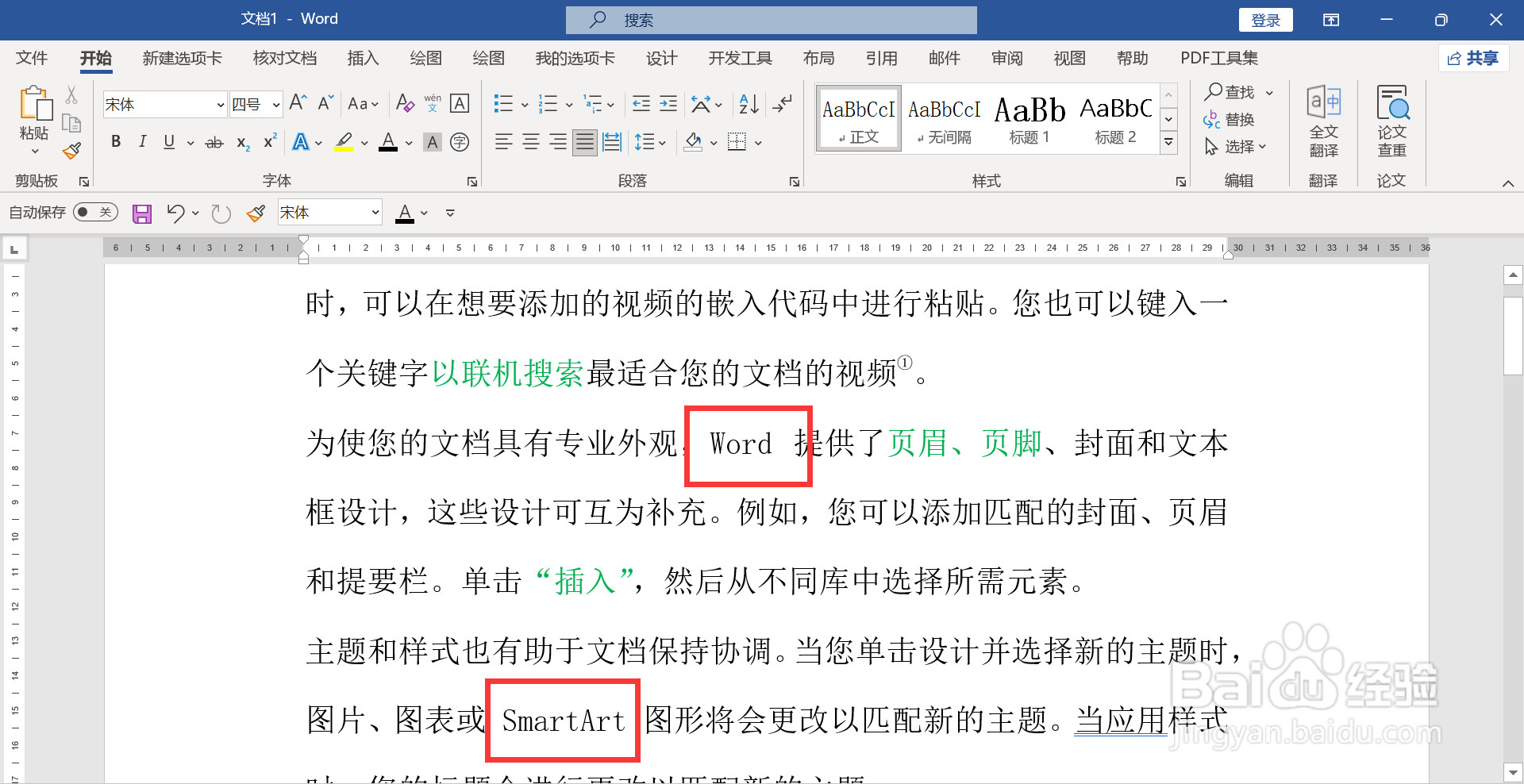Click the Cut scissors icon
Screen dimensions: 1524x784
pyautogui.click(x=71, y=95)
